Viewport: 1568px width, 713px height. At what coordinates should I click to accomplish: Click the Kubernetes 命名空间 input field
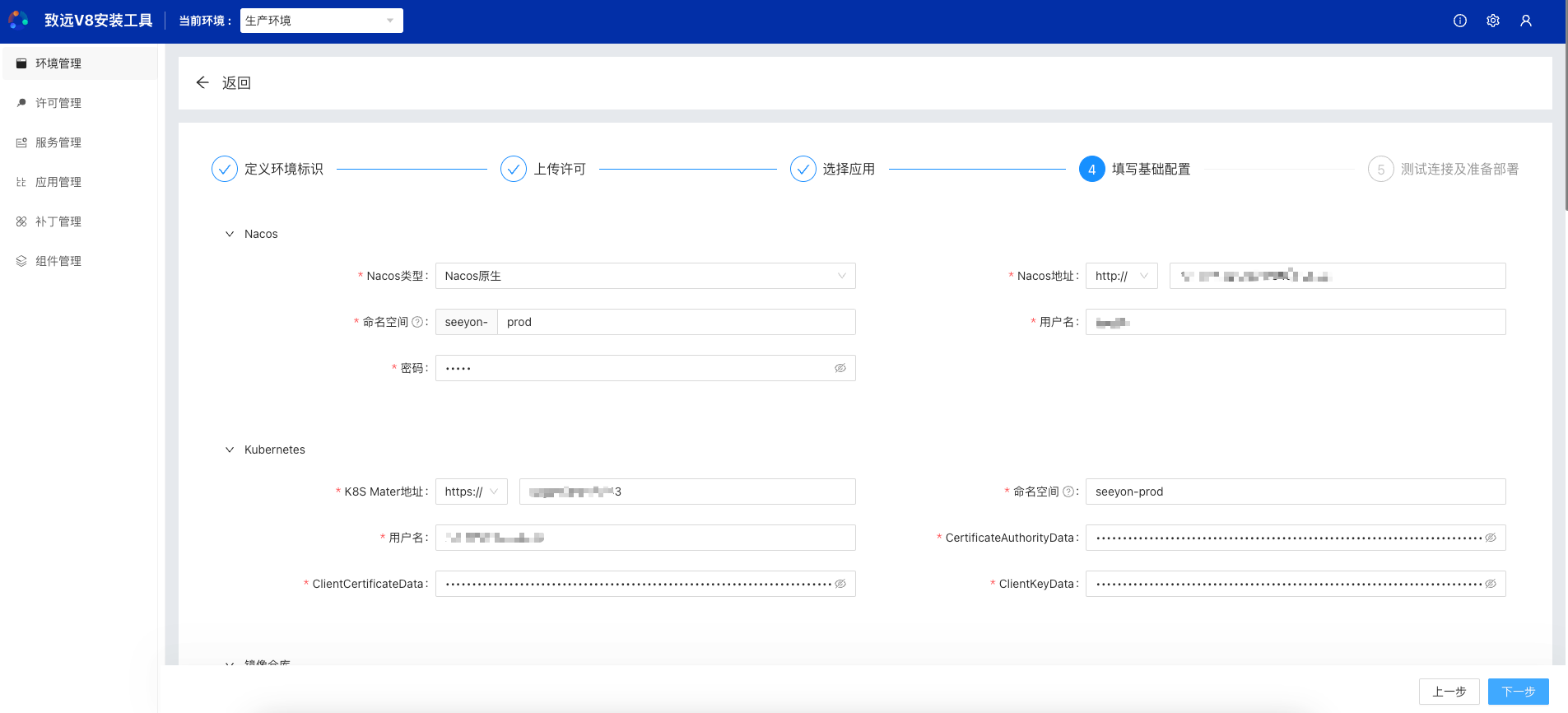pyautogui.click(x=1295, y=492)
